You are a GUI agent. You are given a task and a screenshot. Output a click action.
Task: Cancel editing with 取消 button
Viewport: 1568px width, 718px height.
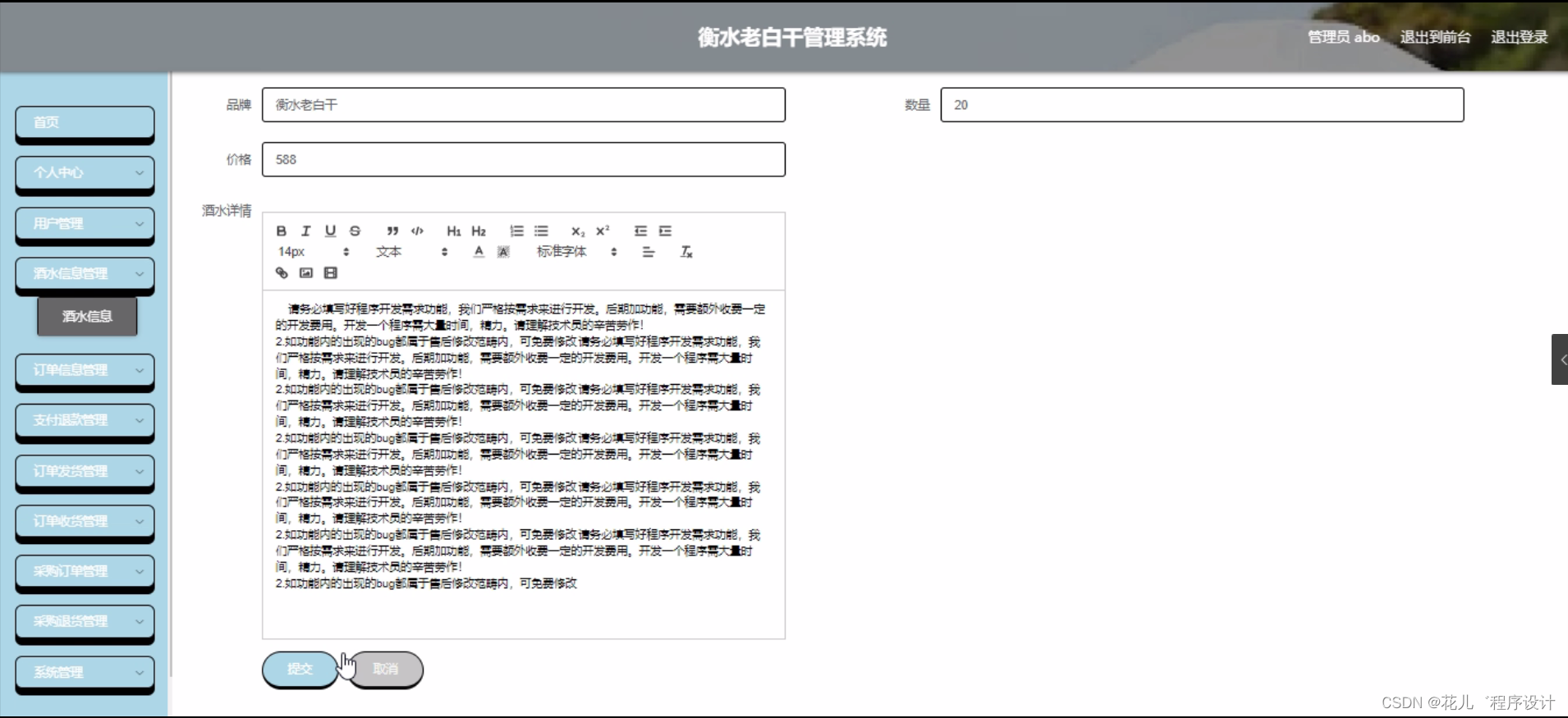click(x=386, y=669)
